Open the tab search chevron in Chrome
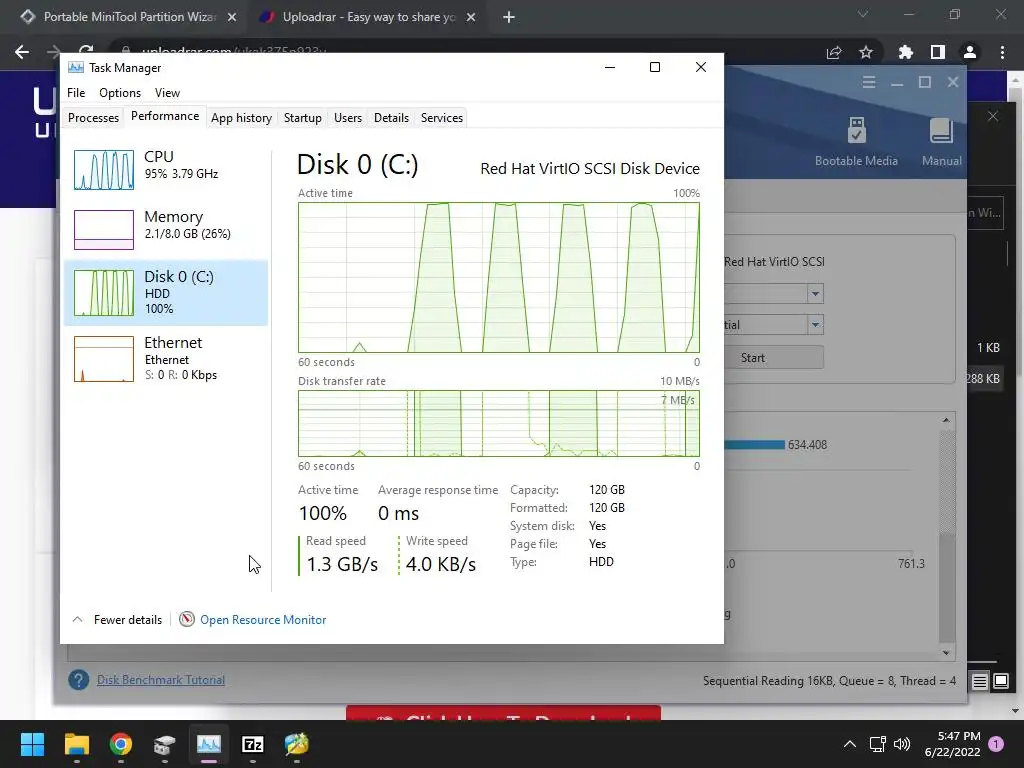 click(863, 14)
